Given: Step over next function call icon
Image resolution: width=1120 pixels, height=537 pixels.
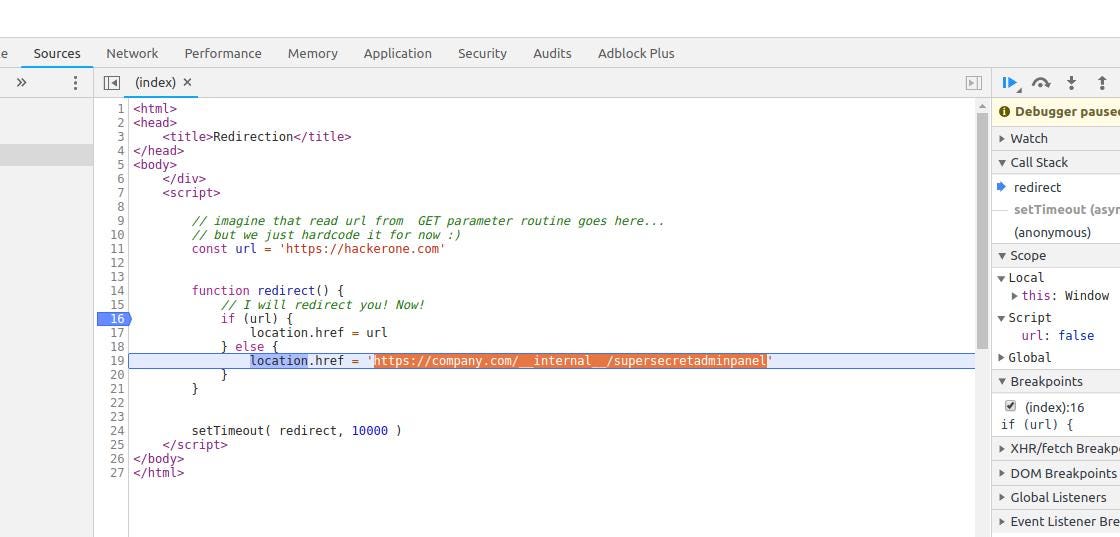Looking at the screenshot, I should click(1041, 83).
